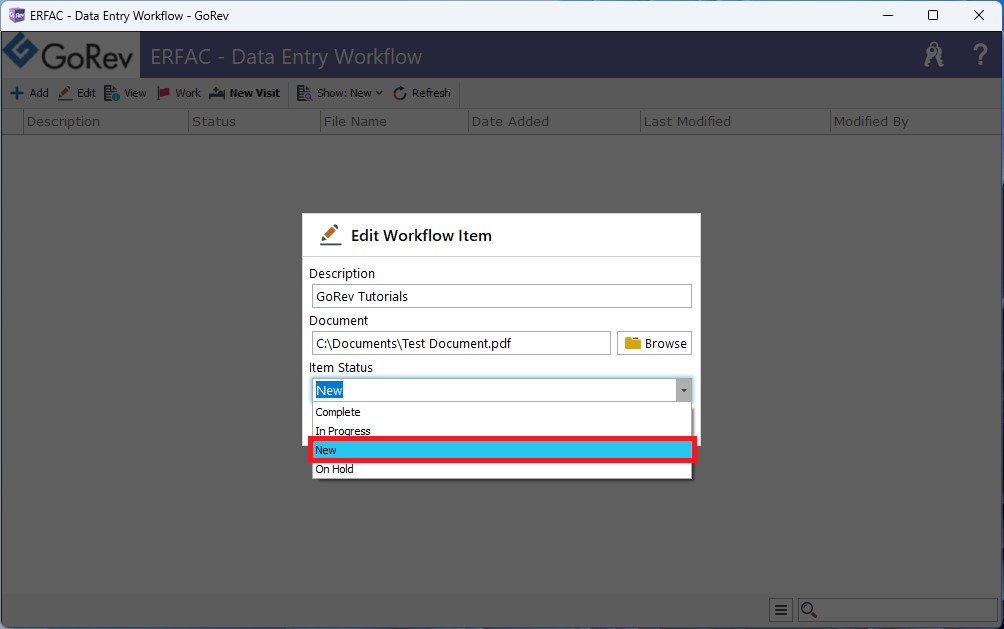Select Complete from status list
Image resolution: width=1004 pixels, height=629 pixels.
pyautogui.click(x=502, y=412)
